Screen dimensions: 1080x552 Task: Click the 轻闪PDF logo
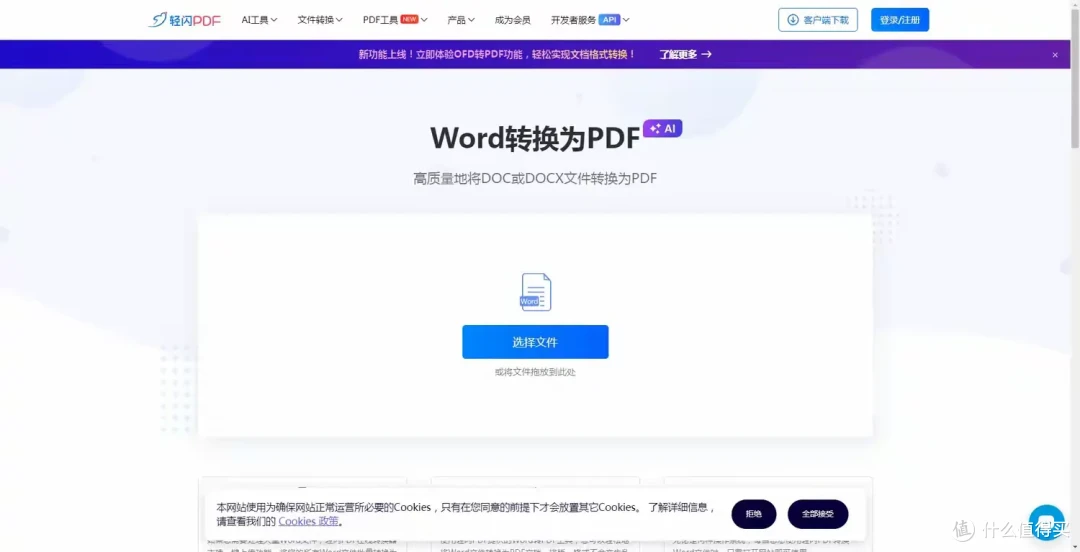click(x=185, y=20)
